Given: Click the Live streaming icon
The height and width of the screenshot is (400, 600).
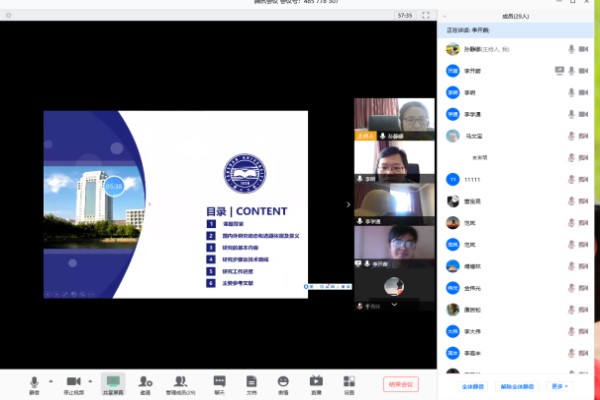Looking at the screenshot, I should click(316, 384).
